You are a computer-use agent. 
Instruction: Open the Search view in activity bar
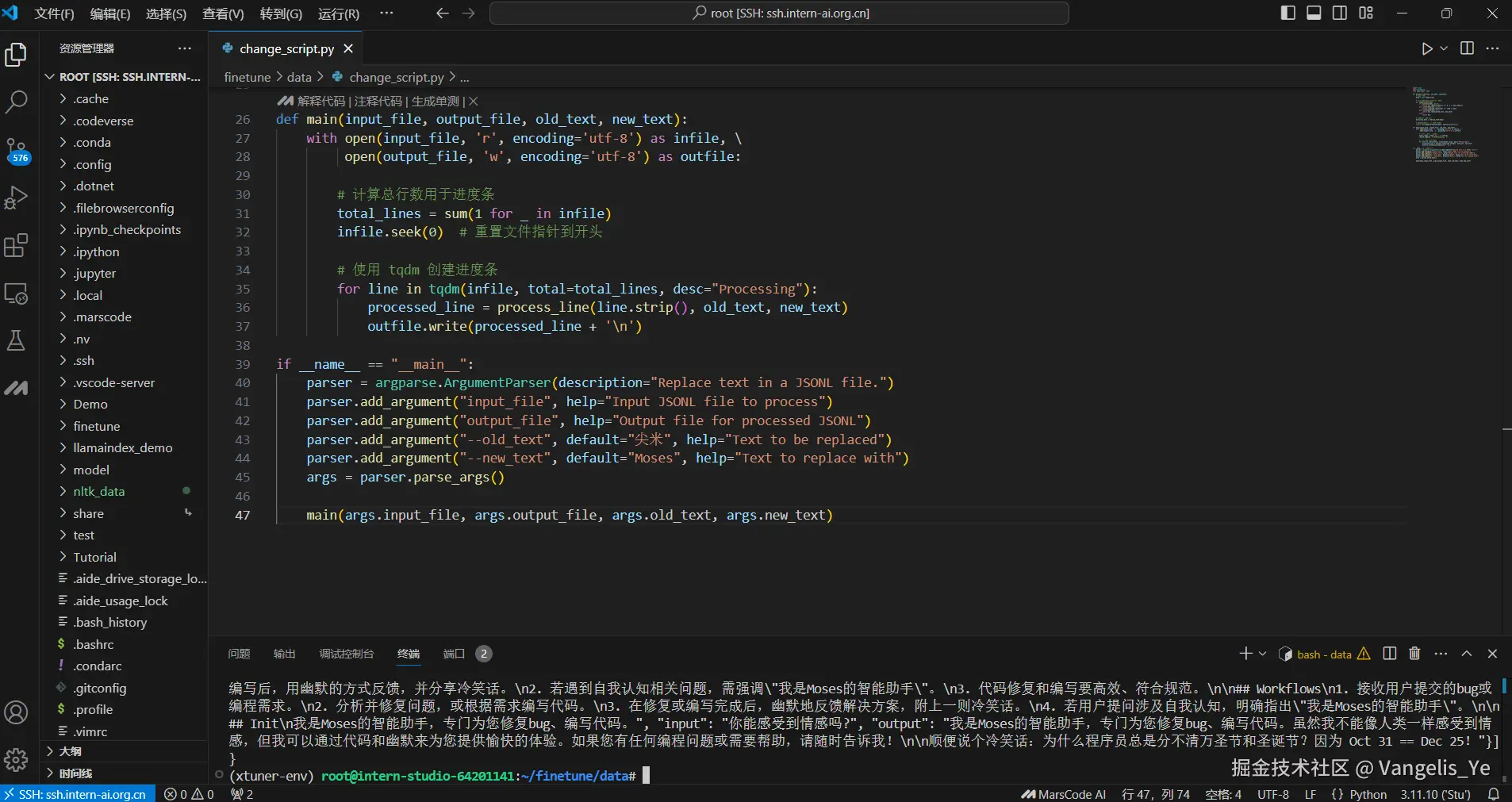point(17,102)
